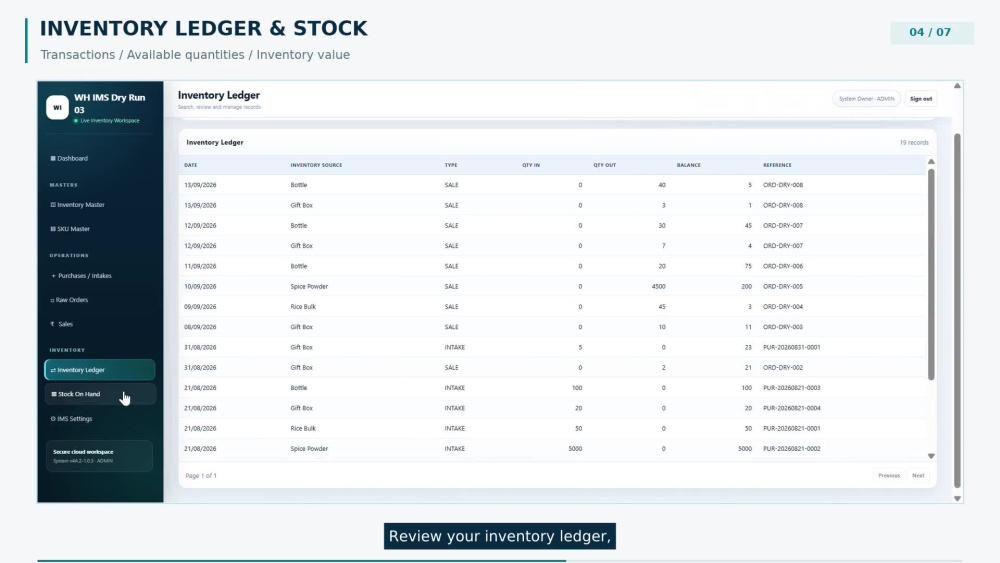The width and height of the screenshot is (1000, 563).
Task: Click the Sign out button
Action: [921, 99]
